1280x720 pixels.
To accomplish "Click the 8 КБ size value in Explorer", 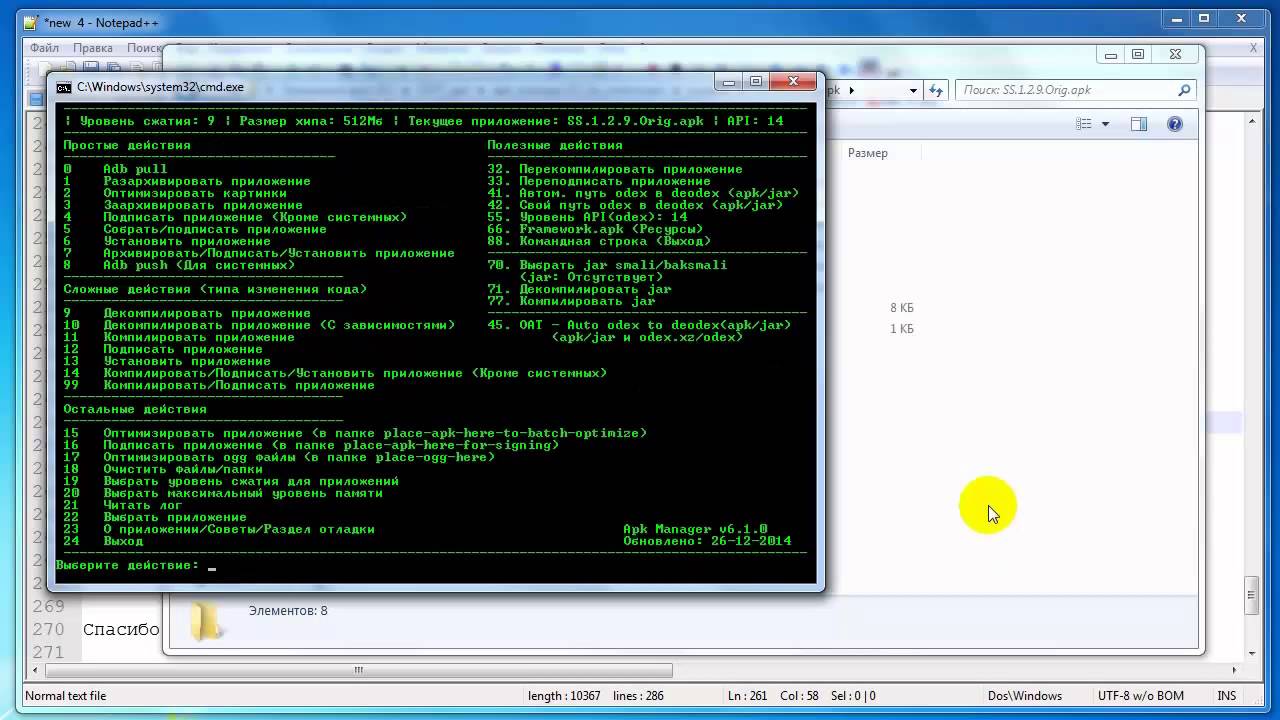I will click(x=901, y=308).
